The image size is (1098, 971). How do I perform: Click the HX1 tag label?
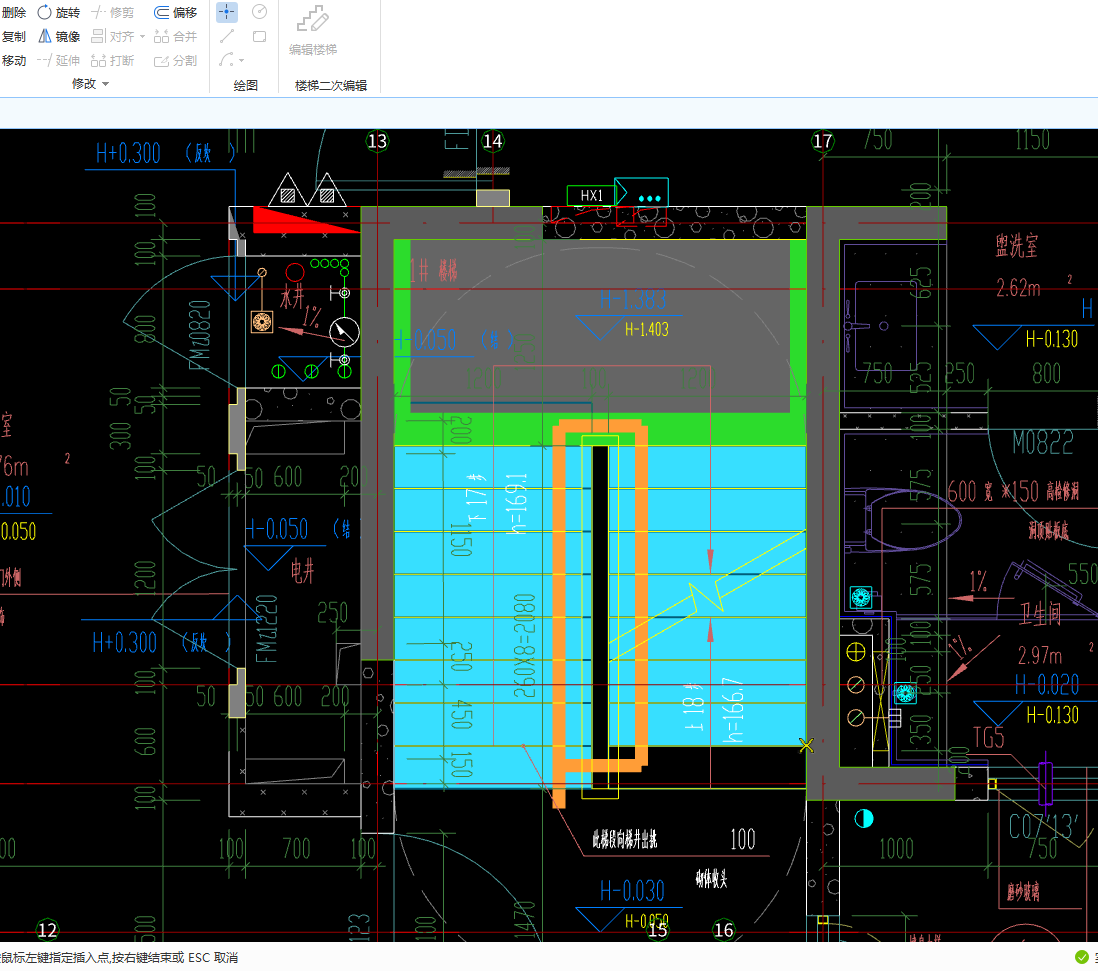[591, 196]
